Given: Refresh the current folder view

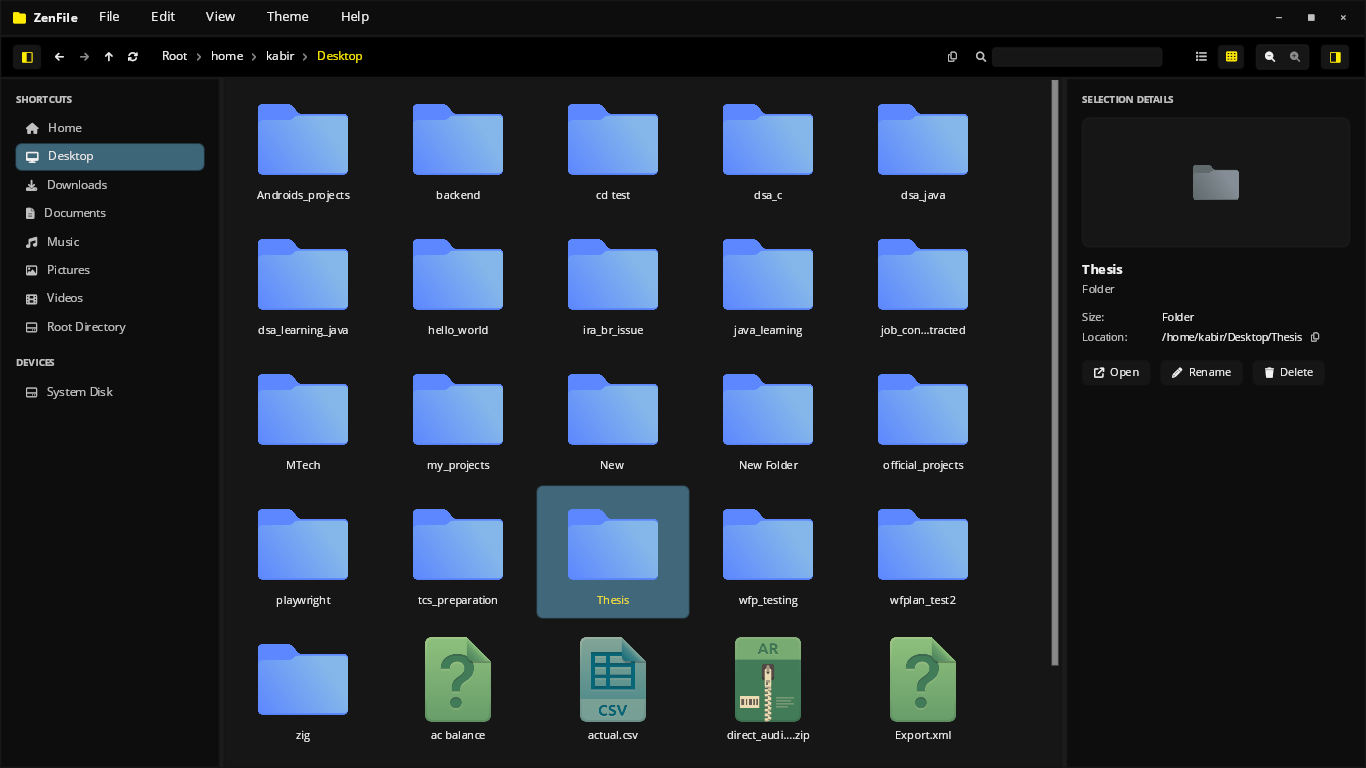Looking at the screenshot, I should click(x=133, y=57).
